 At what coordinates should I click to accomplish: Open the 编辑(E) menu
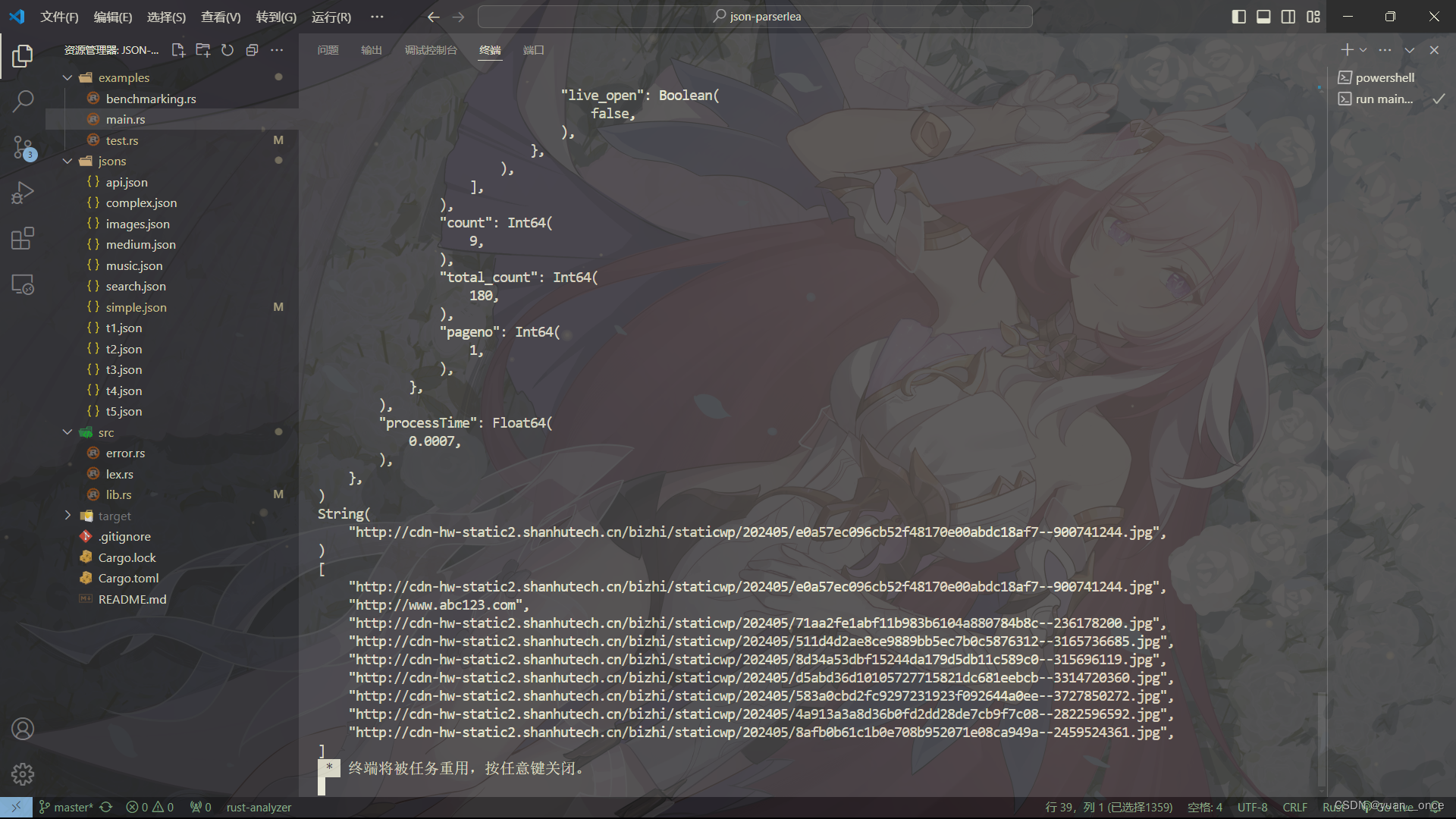click(113, 17)
